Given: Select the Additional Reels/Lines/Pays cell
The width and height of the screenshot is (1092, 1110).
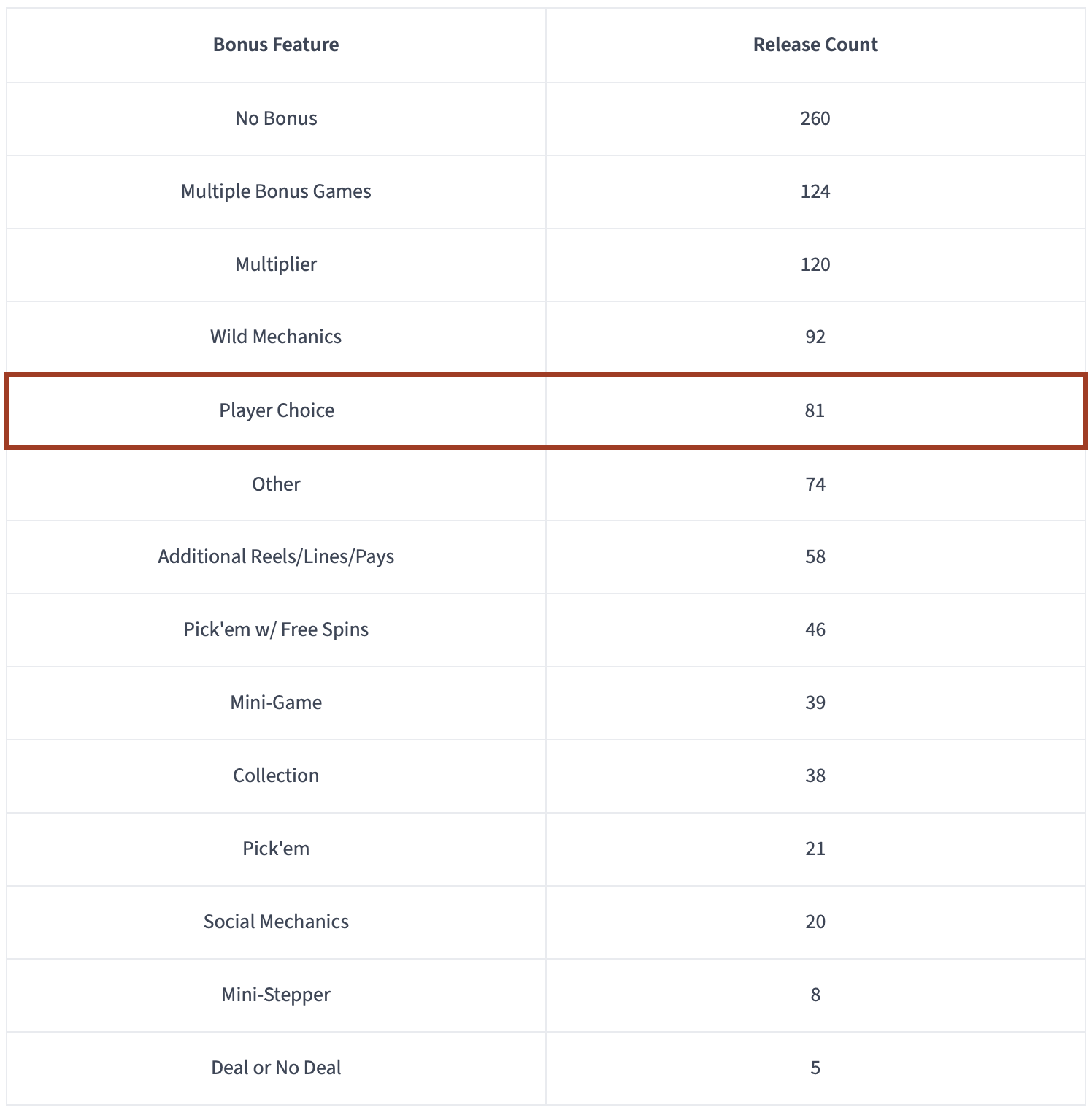Looking at the screenshot, I should (276, 556).
